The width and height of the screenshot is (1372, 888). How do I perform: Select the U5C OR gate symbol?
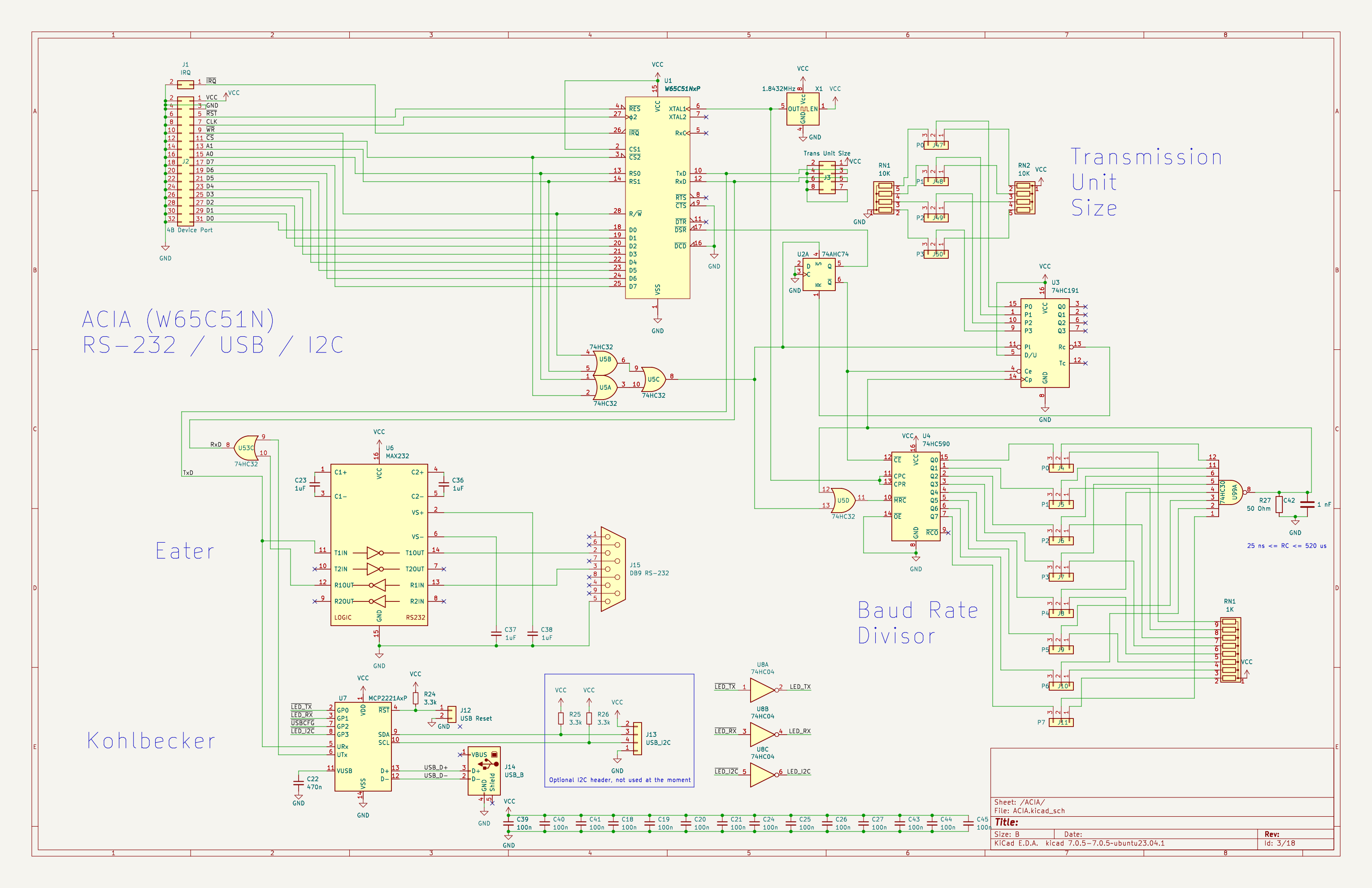coord(653,379)
